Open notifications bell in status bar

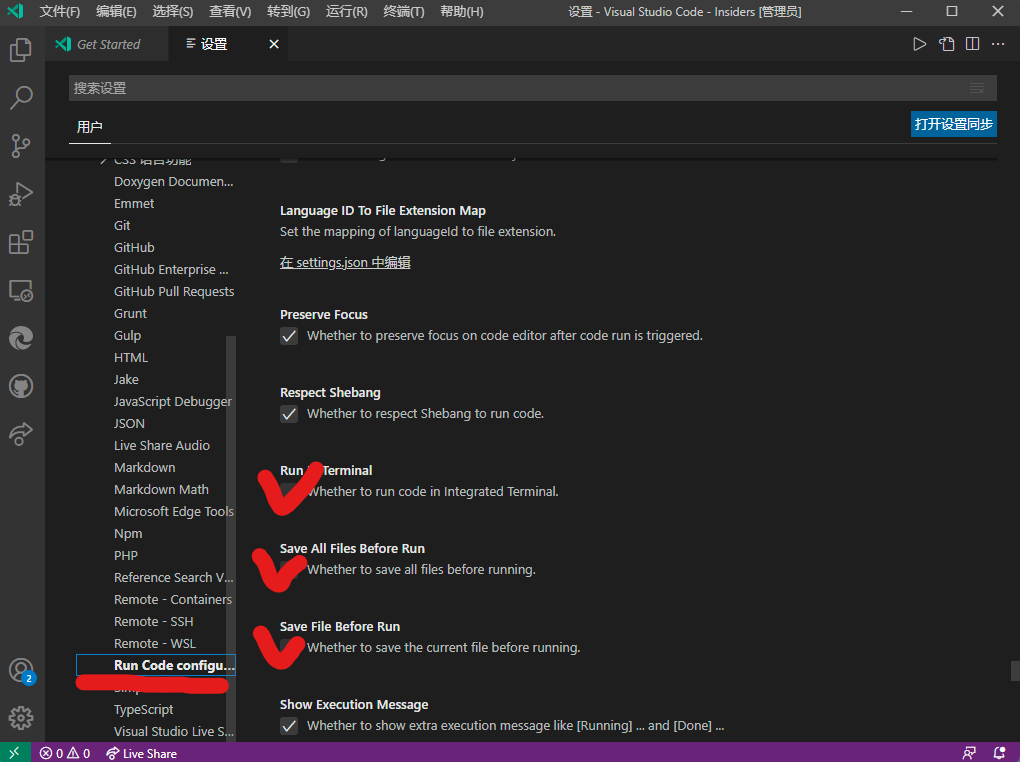click(1000, 753)
